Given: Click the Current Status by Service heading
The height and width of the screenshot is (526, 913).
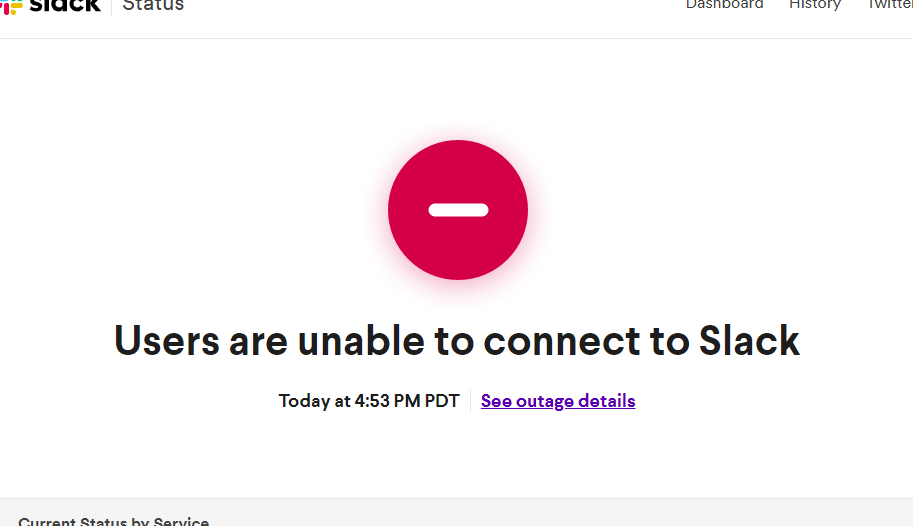Looking at the screenshot, I should coord(113,521).
